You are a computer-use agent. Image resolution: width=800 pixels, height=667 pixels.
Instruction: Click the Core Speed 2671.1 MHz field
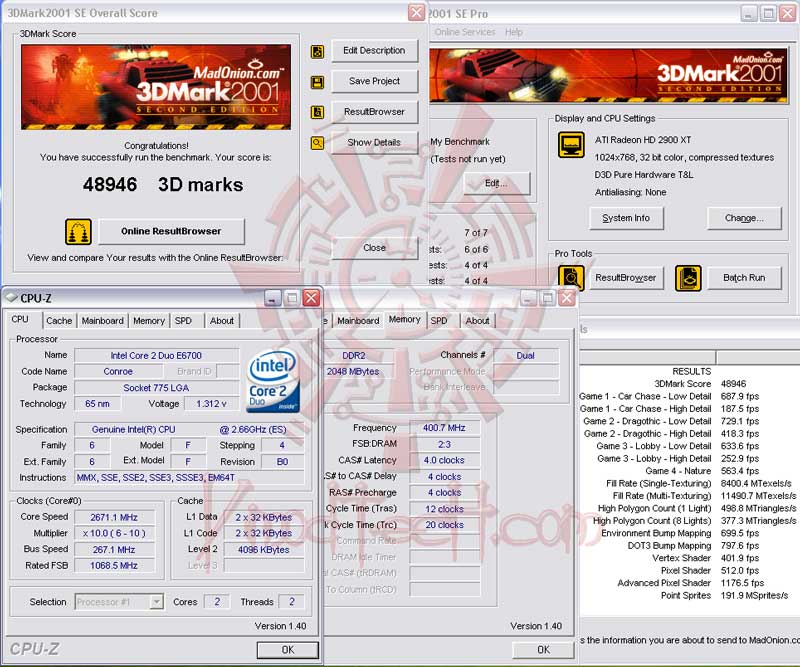tap(114, 517)
